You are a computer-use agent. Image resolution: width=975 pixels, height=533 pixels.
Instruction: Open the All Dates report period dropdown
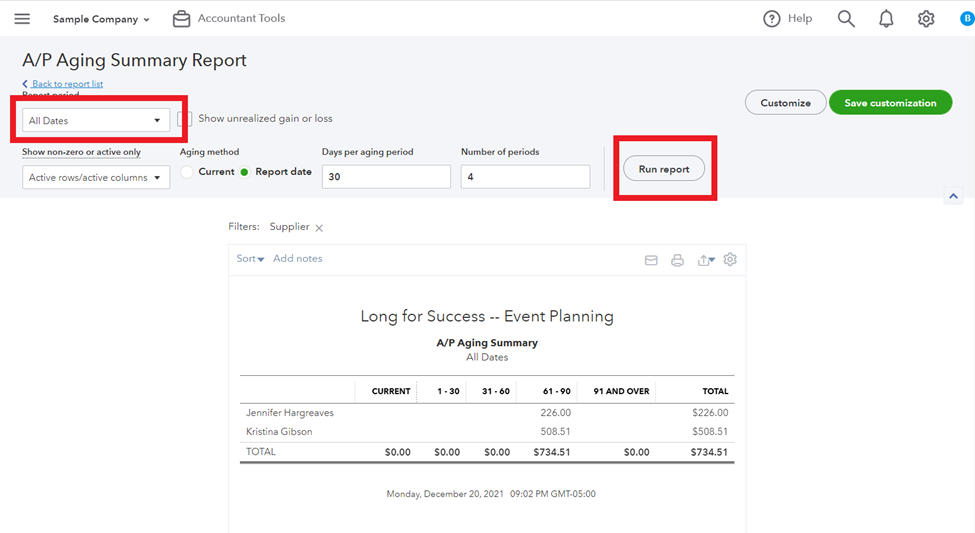click(96, 120)
